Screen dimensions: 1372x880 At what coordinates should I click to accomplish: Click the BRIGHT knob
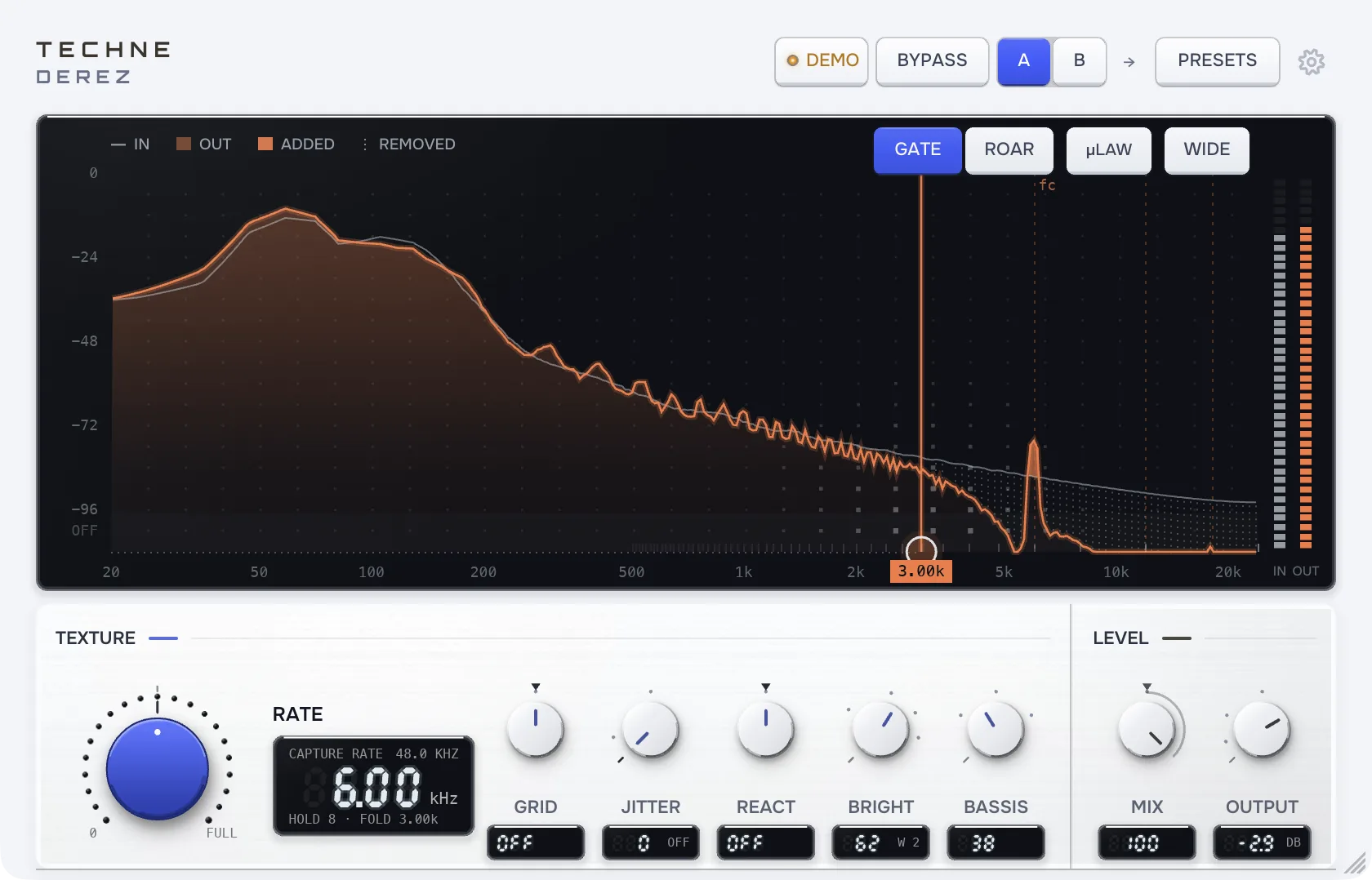coord(881,729)
